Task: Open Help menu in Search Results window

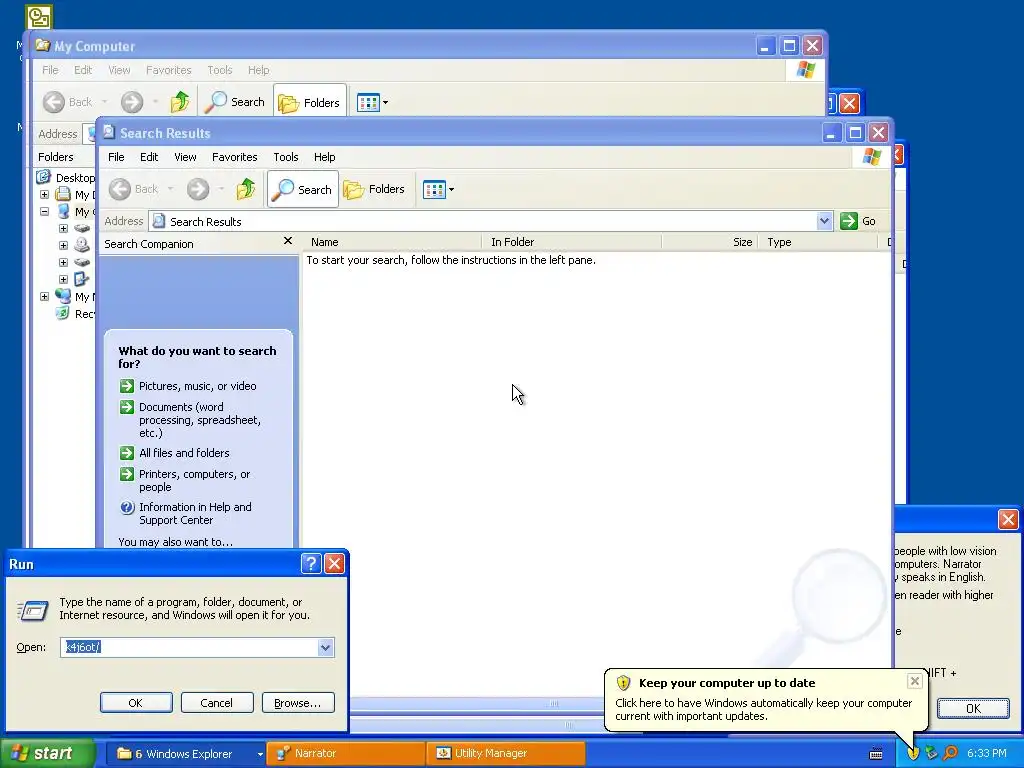Action: pyautogui.click(x=325, y=157)
